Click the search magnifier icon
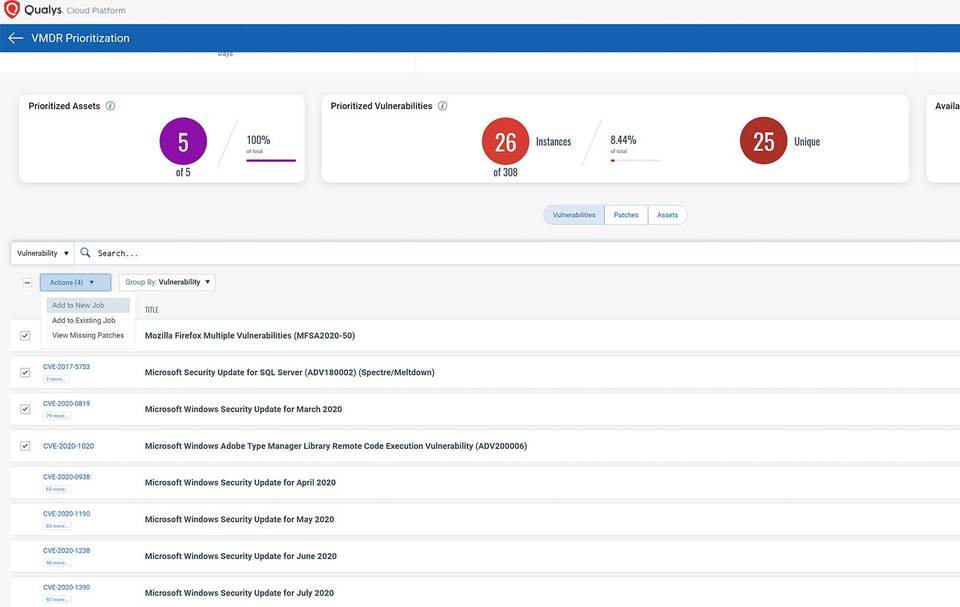The image size is (960, 607). pos(84,252)
